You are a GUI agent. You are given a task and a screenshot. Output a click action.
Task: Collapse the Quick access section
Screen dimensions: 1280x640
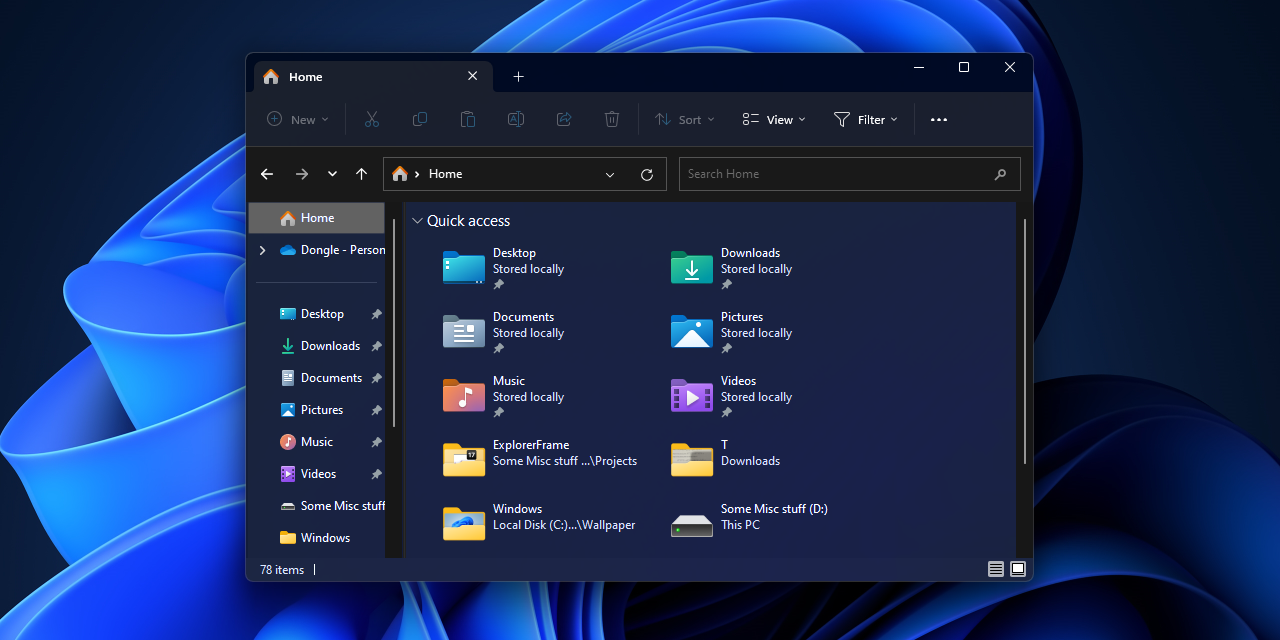[417, 221]
